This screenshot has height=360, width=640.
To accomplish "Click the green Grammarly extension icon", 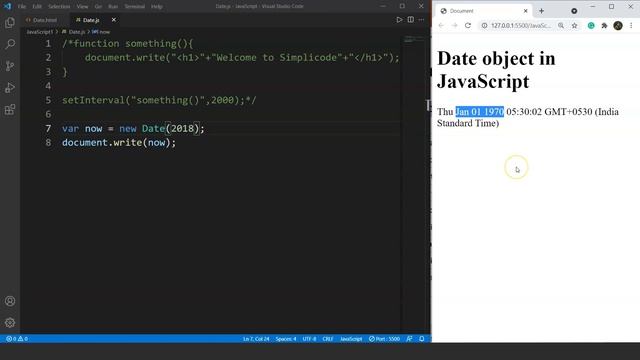I will 591,25.
